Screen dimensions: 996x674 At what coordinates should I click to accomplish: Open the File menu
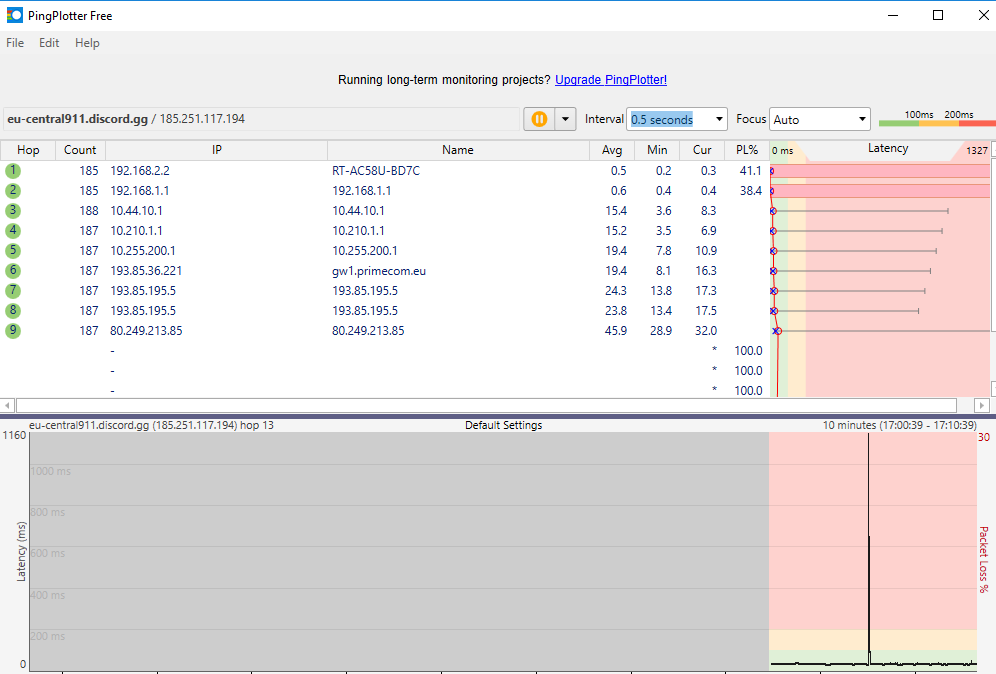(x=15, y=43)
